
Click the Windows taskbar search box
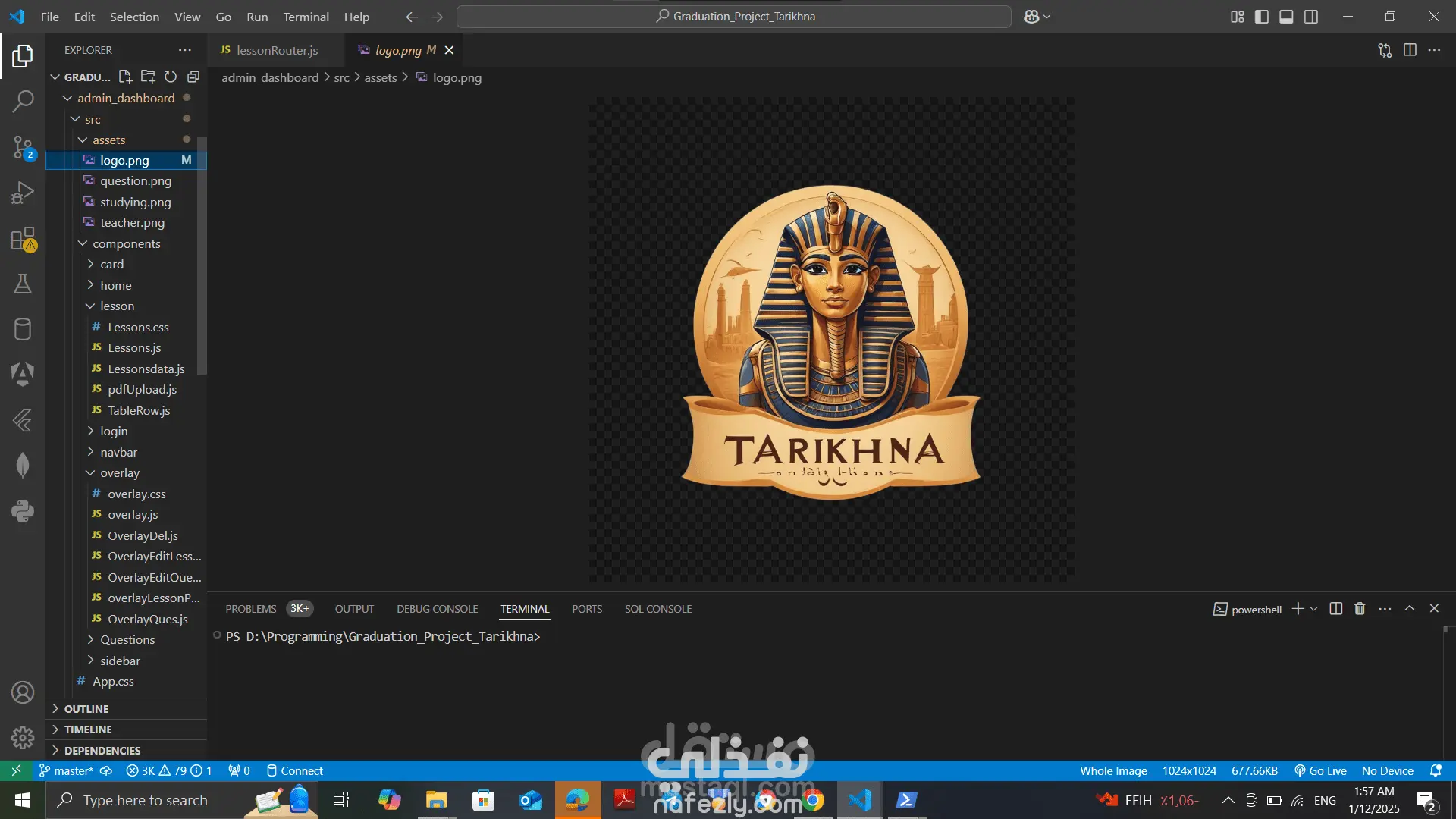pyautogui.click(x=182, y=800)
